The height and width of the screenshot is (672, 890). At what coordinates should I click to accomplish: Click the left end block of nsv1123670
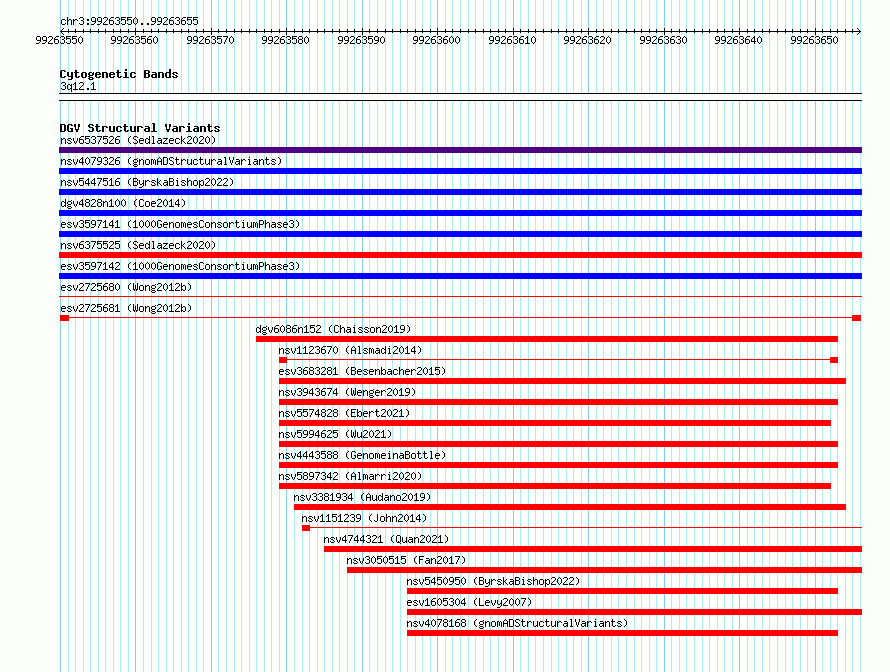(283, 360)
